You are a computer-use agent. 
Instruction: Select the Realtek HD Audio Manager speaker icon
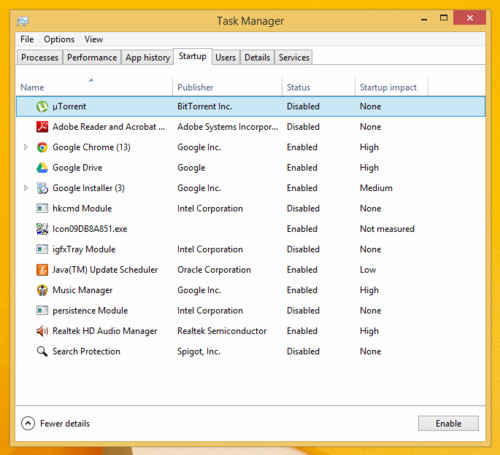tap(42, 331)
